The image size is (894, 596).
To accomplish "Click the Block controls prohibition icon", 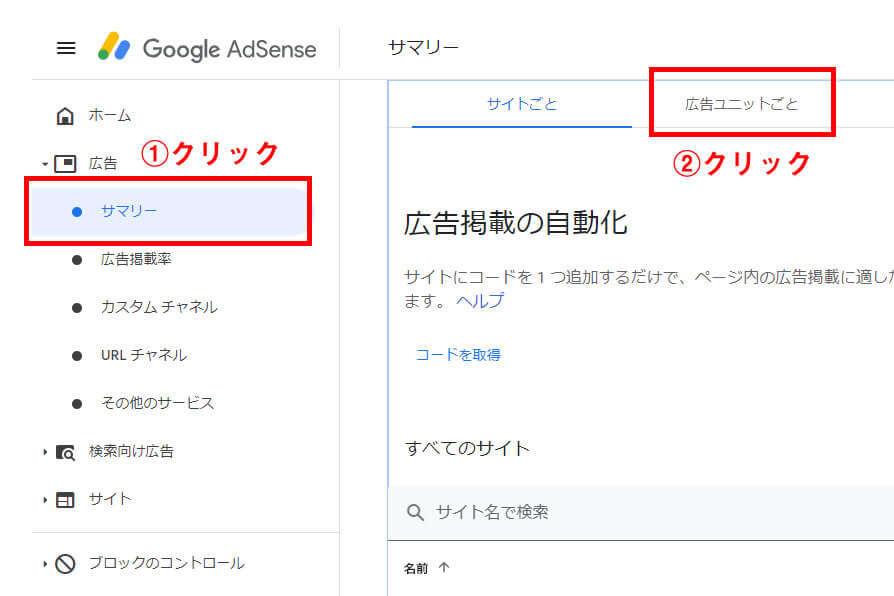I will pyautogui.click(x=65, y=564).
